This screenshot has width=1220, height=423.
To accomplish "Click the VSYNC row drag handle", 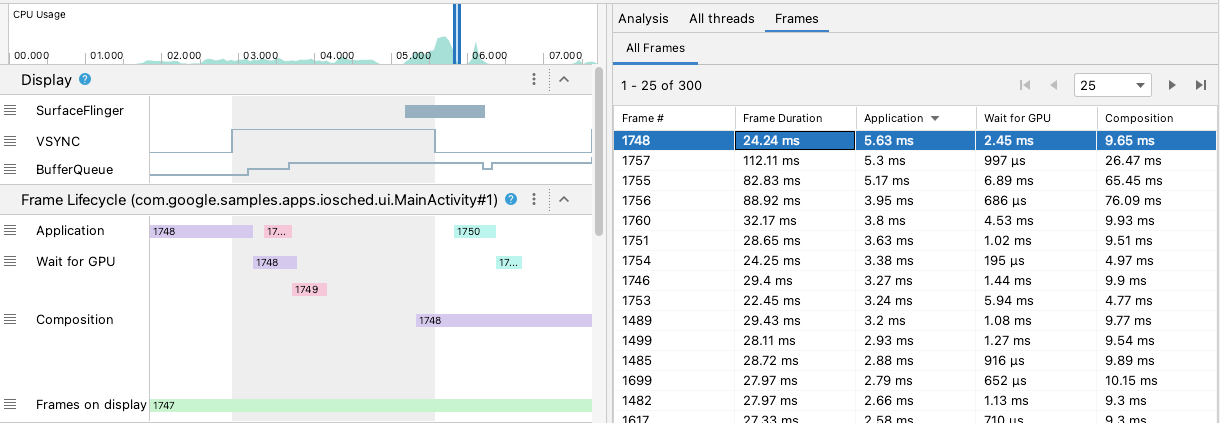I will tap(10, 140).
